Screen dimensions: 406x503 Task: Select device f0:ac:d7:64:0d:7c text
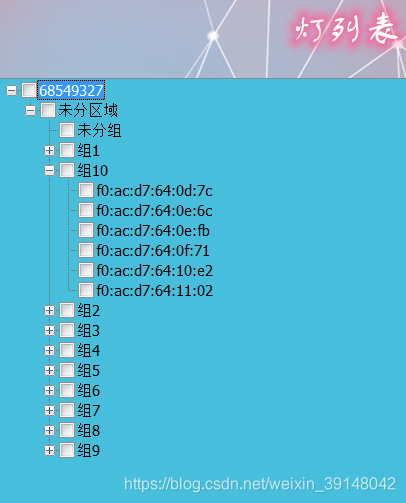pyautogui.click(x=155, y=191)
